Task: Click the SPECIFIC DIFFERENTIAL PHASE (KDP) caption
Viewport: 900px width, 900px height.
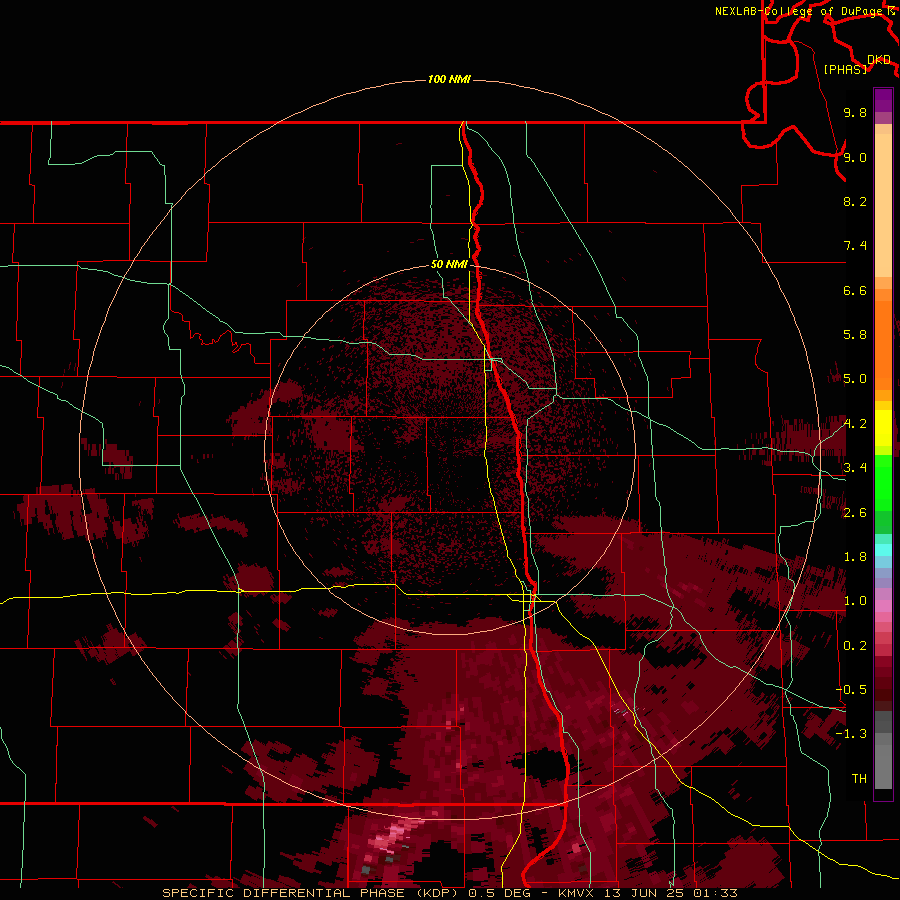Action: click(312, 893)
